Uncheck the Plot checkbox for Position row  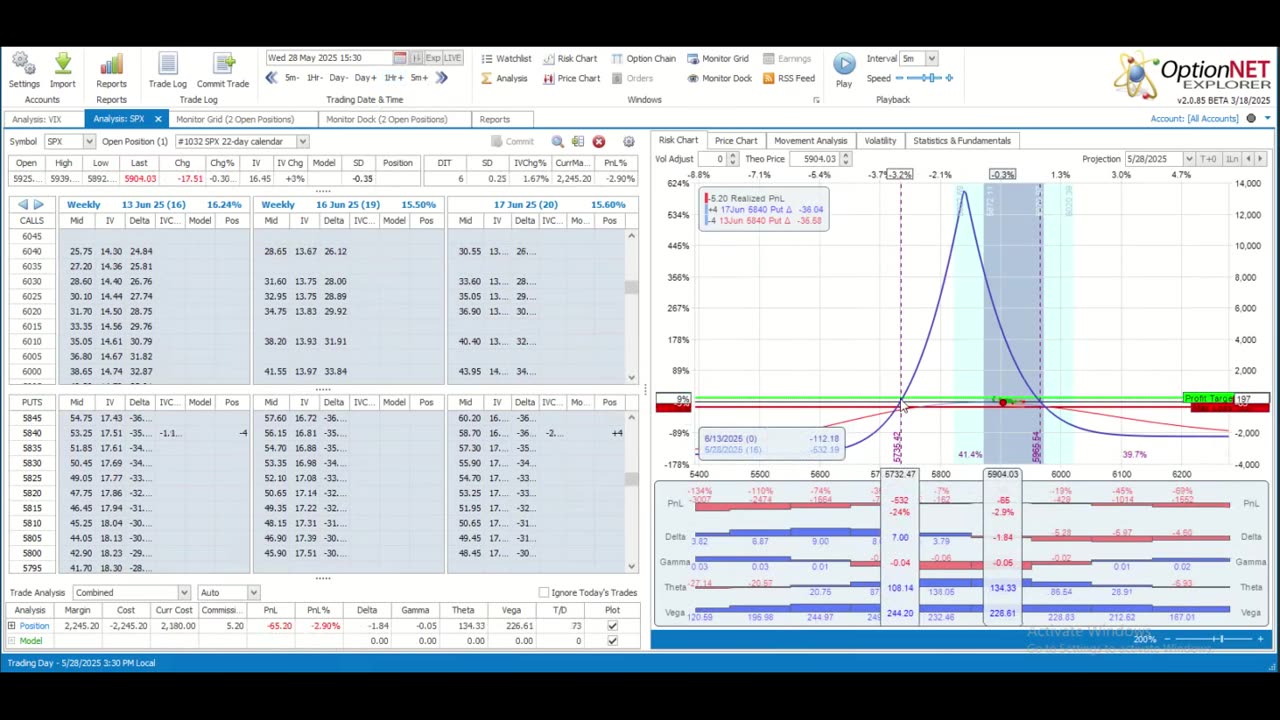[x=612, y=626]
